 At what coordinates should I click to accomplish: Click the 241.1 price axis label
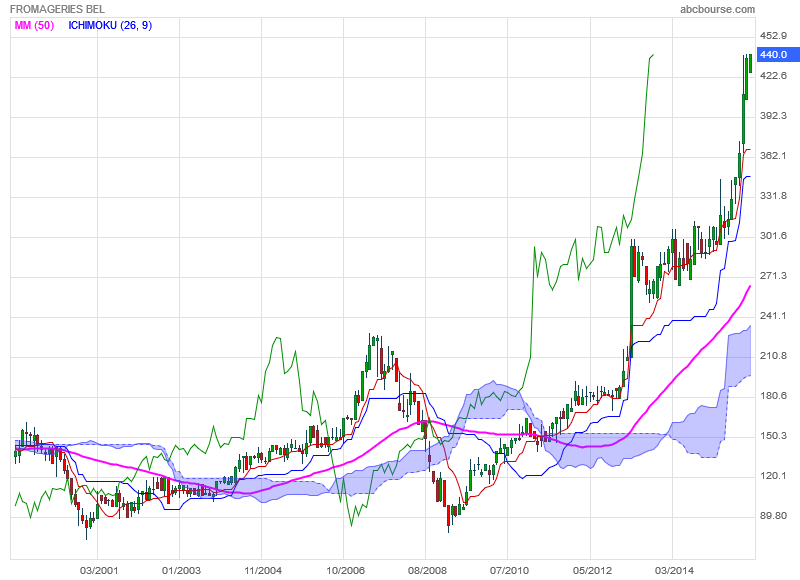[x=773, y=316]
